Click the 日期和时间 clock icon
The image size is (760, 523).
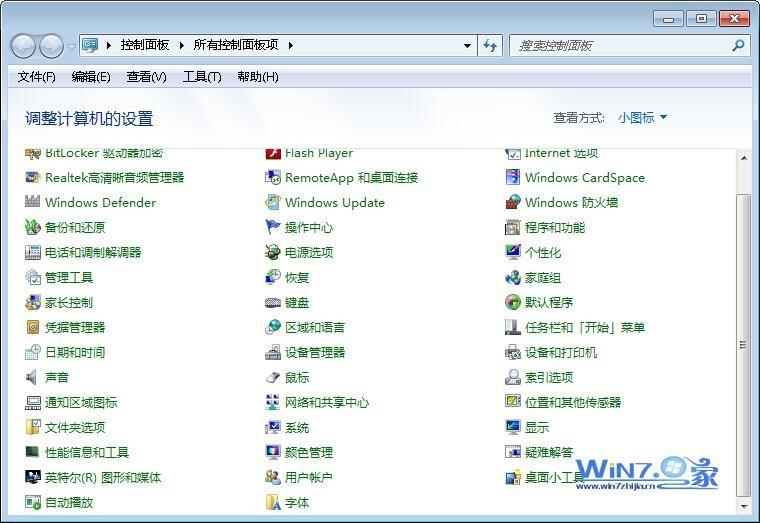pyautogui.click(x=32, y=352)
